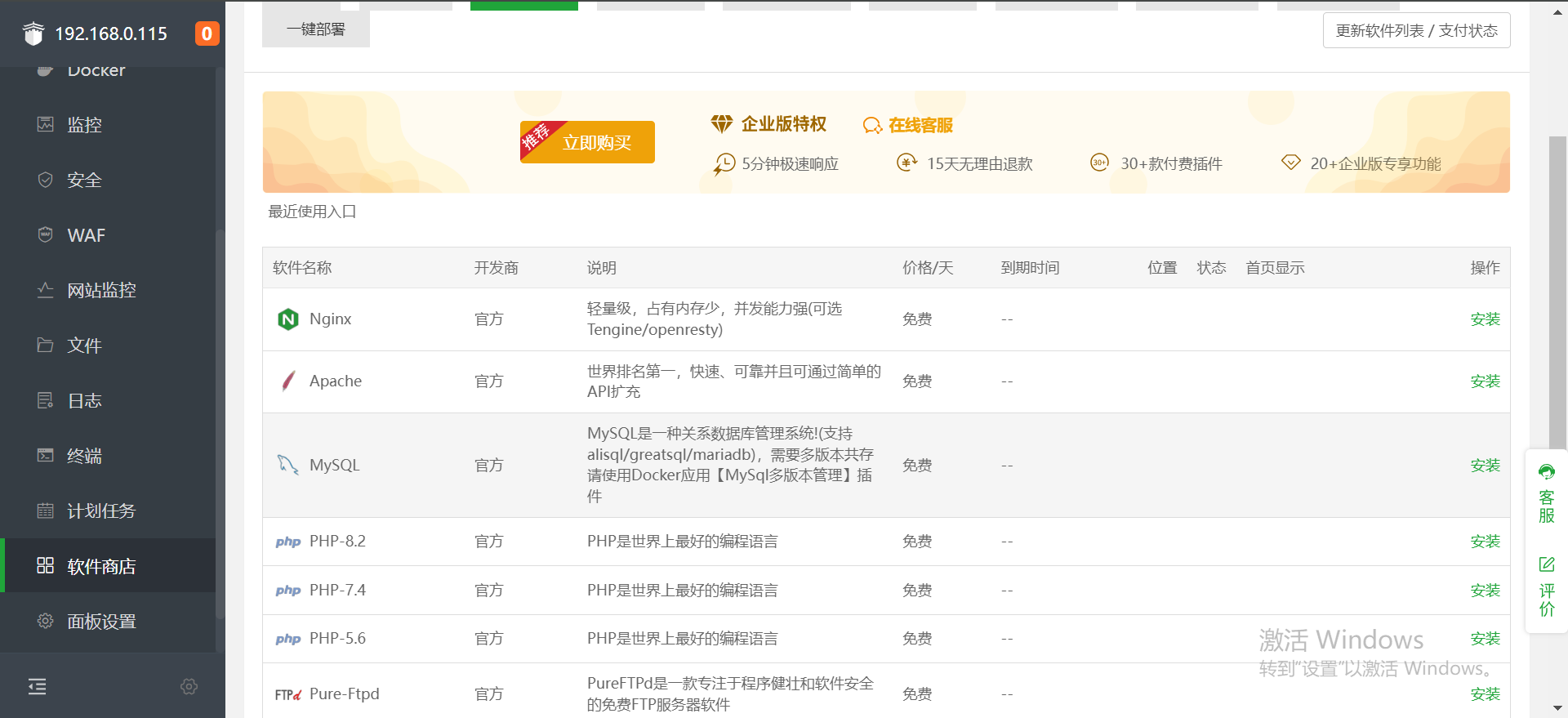Click the MySQL software name
Viewport: 1568px width, 718px height.
(334, 465)
